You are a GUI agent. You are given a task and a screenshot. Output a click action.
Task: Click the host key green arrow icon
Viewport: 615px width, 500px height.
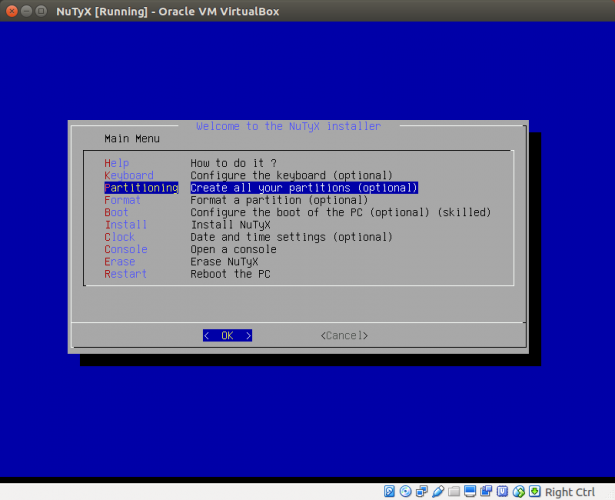(535, 491)
